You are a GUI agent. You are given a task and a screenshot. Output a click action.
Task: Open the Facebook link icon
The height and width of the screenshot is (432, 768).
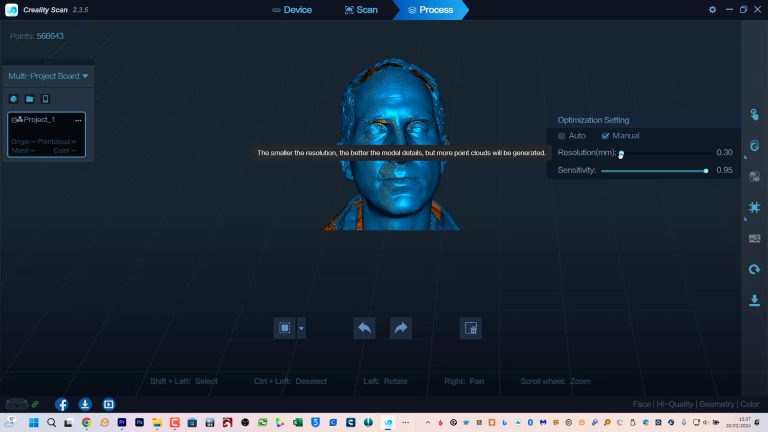tap(61, 404)
